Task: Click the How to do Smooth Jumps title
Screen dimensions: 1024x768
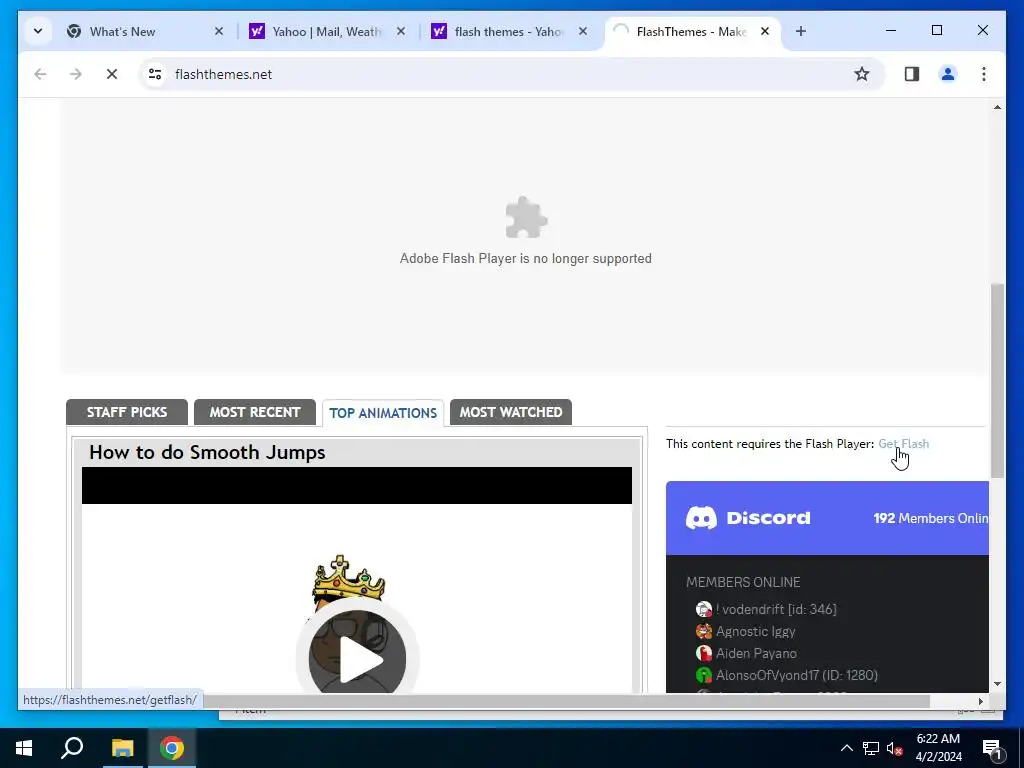Action: click(207, 453)
